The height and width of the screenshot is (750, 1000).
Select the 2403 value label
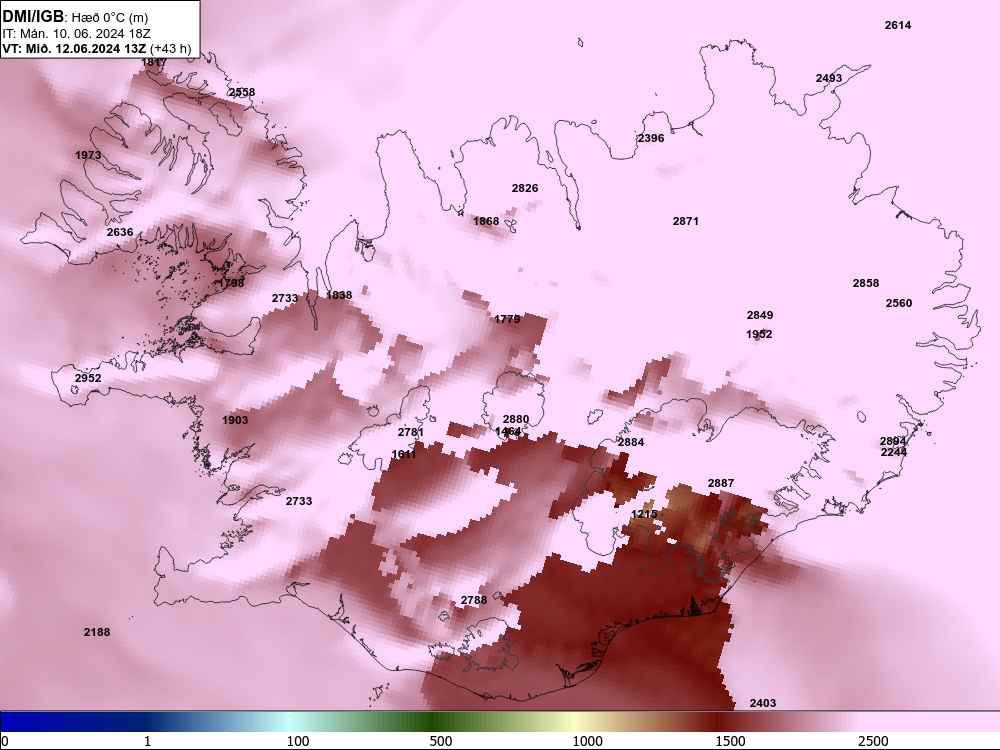click(763, 703)
